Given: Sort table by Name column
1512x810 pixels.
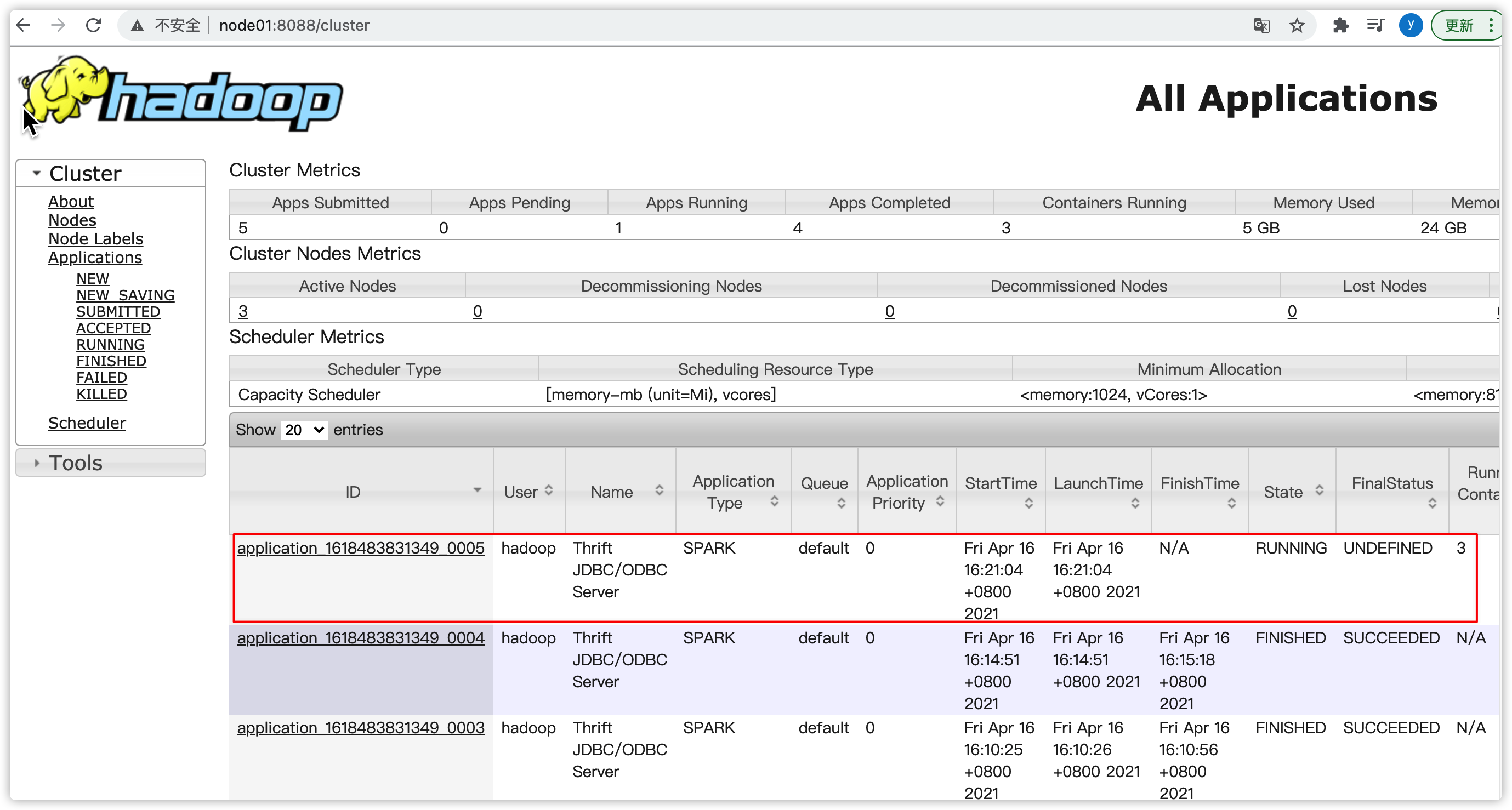Looking at the screenshot, I should coord(621,491).
